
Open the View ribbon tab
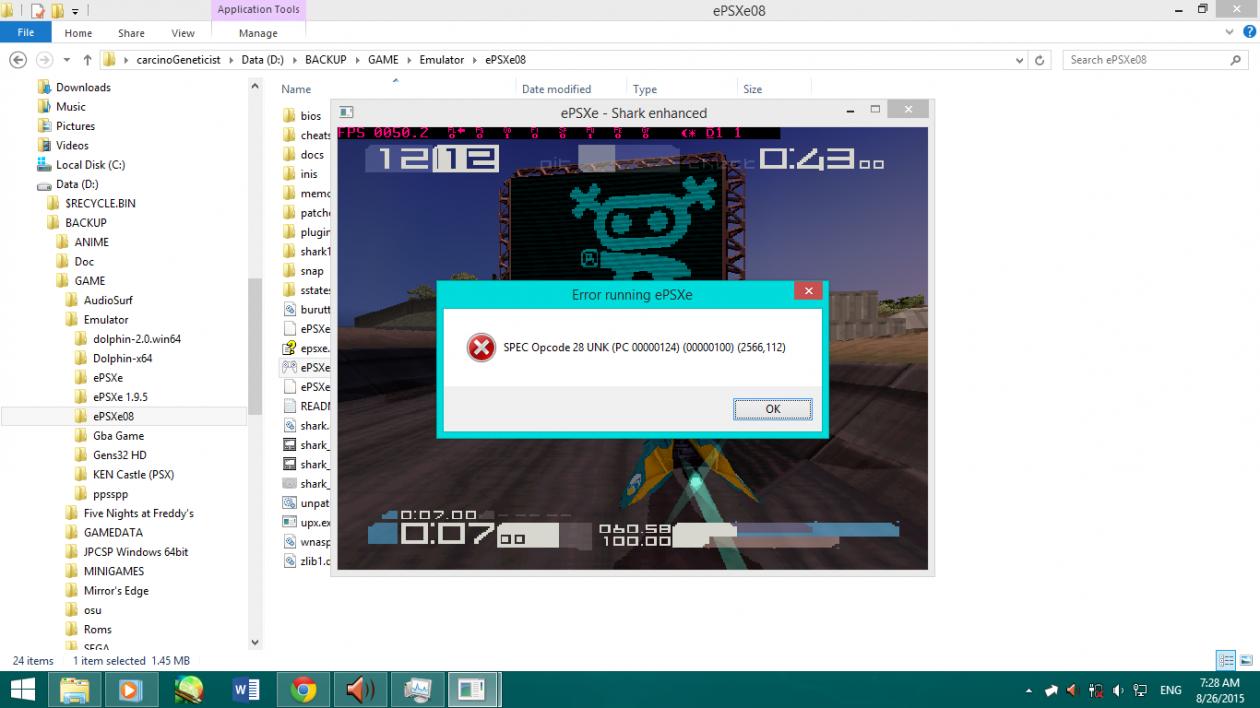click(183, 33)
